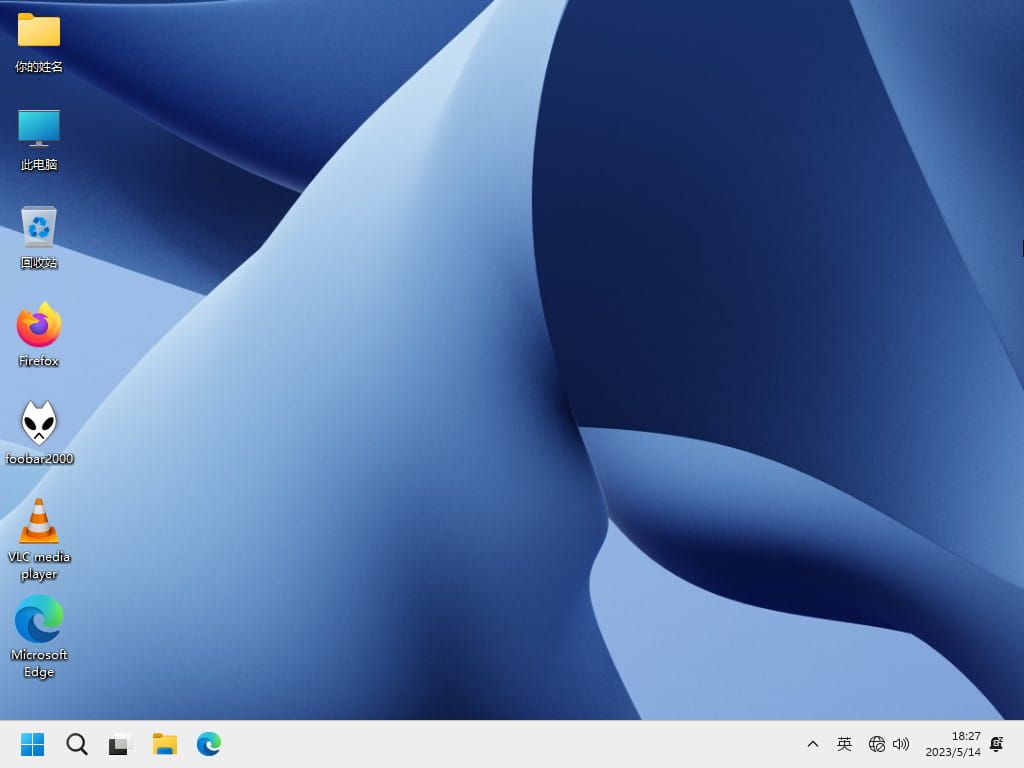1024x768 pixels.
Task: Click the speaker volume icon in the tray
Action: point(901,744)
